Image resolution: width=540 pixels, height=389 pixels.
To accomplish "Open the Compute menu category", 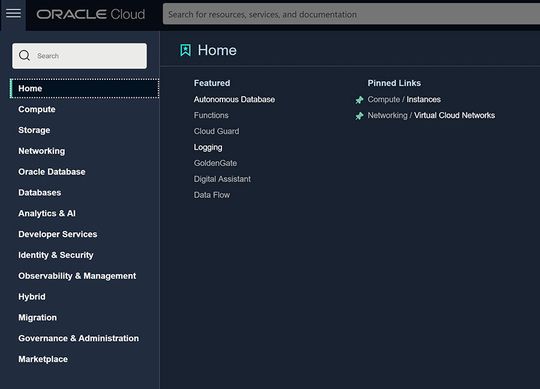I will point(37,109).
